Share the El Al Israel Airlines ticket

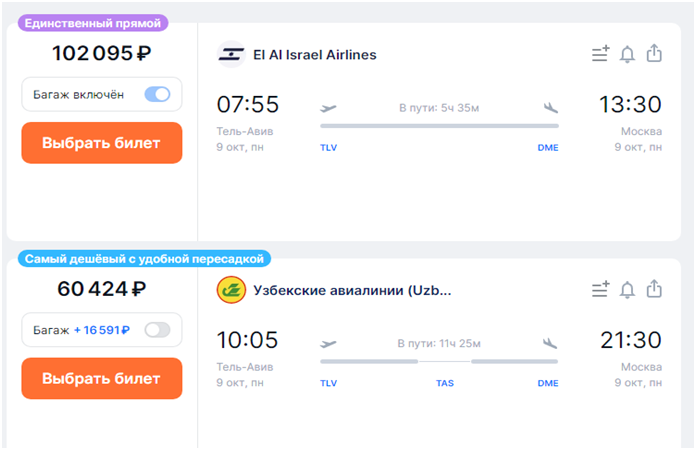click(654, 53)
